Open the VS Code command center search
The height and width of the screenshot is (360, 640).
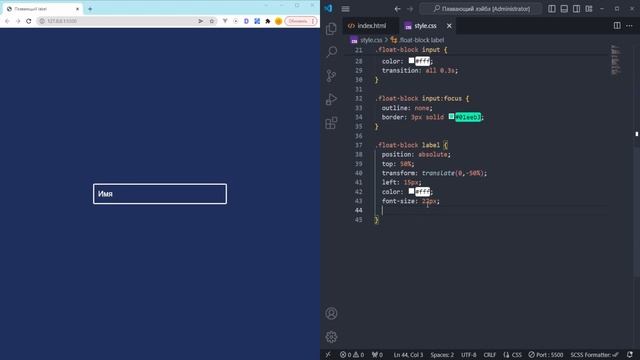(481, 9)
